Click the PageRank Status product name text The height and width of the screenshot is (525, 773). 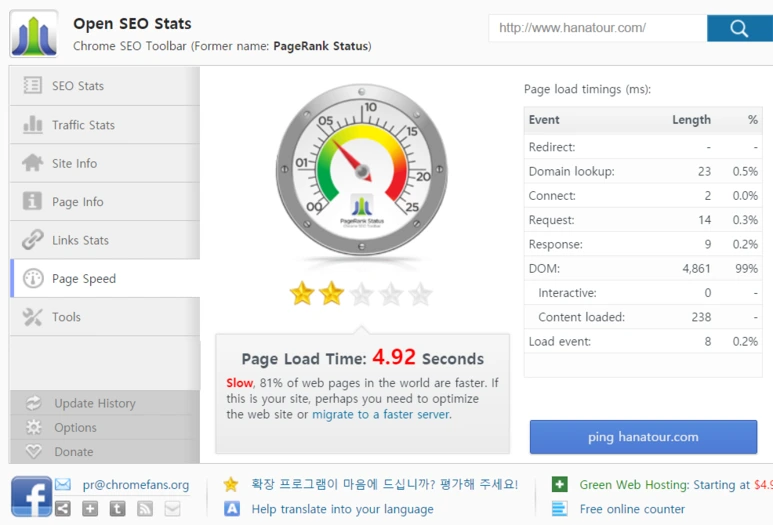(320, 46)
